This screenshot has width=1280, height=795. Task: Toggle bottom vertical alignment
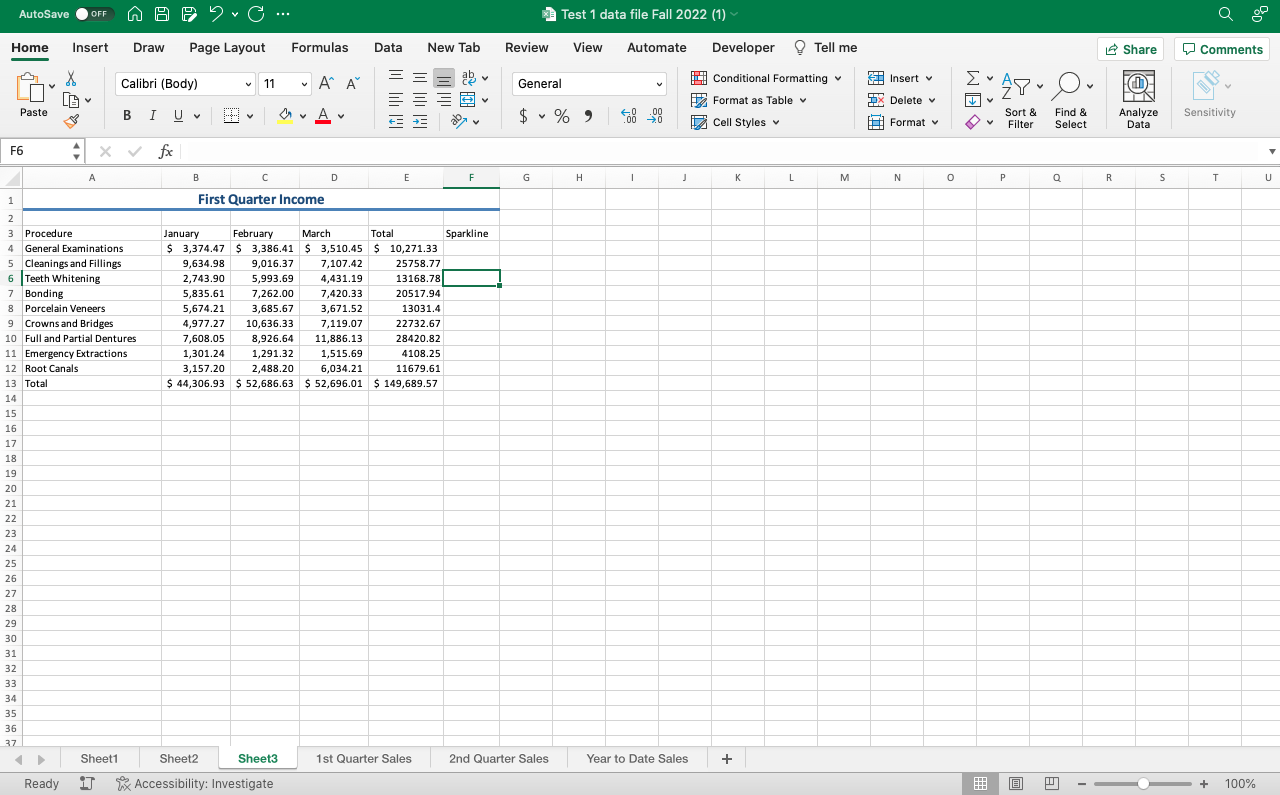443,78
